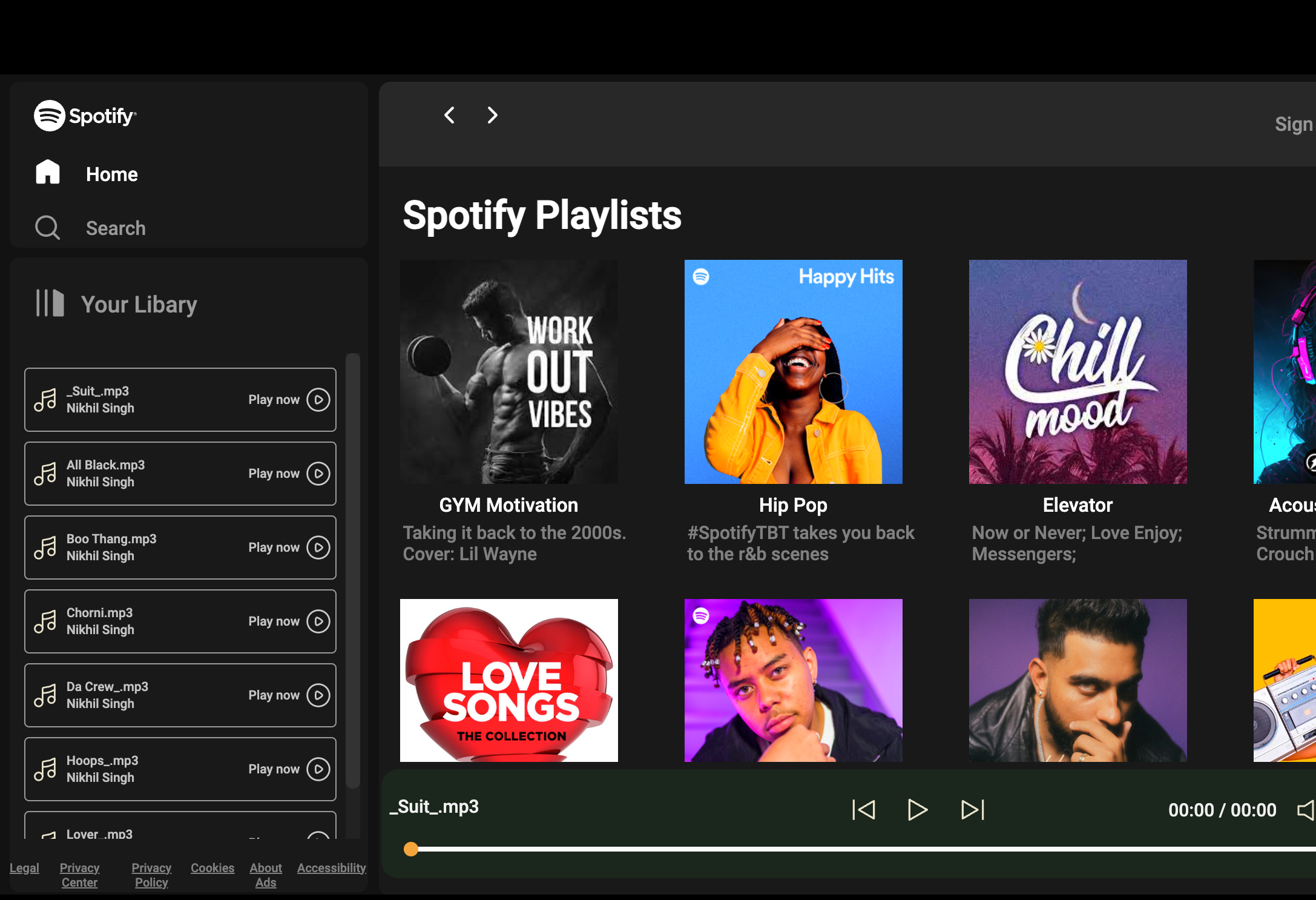Image resolution: width=1316 pixels, height=900 pixels.
Task: Open the Home menu item
Action: click(112, 174)
